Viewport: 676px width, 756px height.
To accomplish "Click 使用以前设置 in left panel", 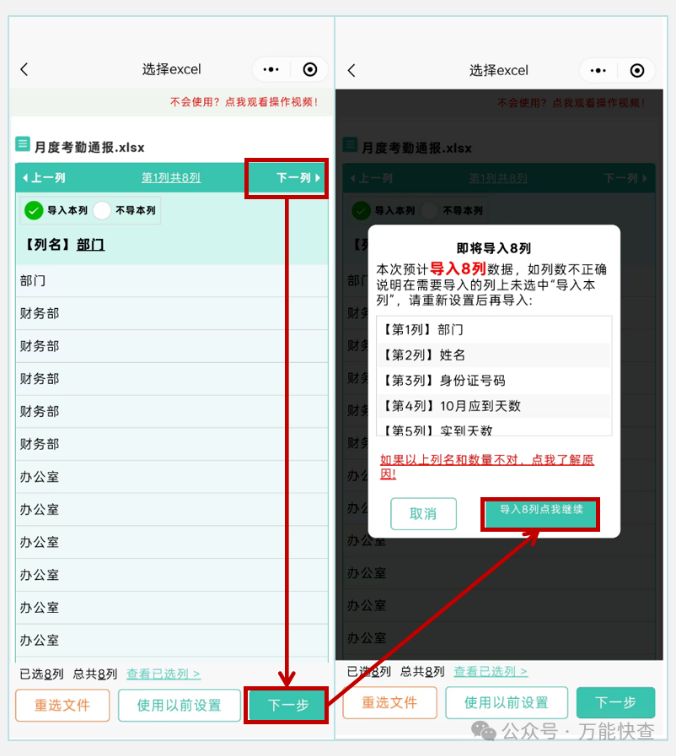I will (x=179, y=705).
